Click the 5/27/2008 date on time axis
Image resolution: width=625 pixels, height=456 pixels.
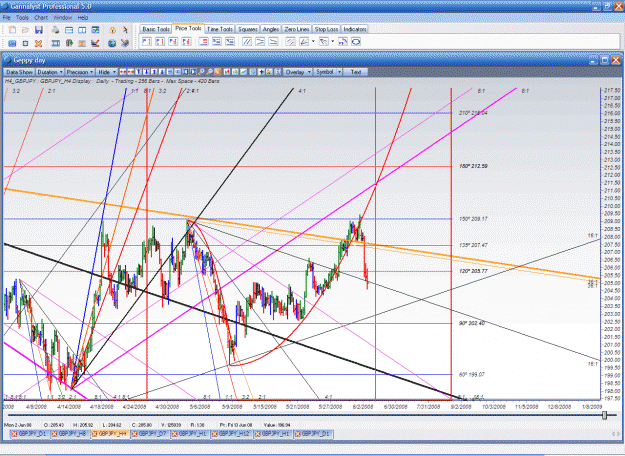330,407
